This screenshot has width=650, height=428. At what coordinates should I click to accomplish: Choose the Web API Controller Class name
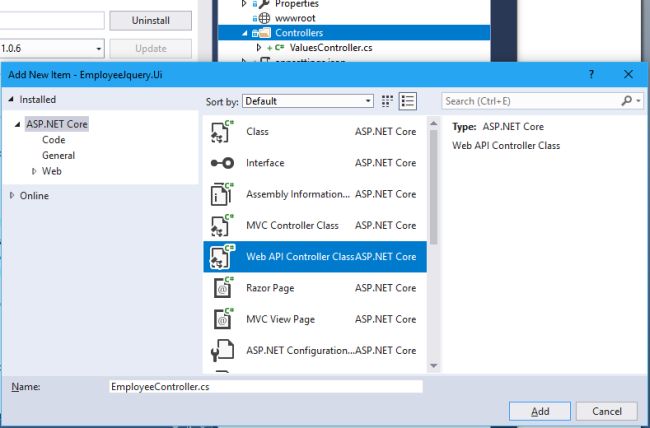click(x=300, y=257)
